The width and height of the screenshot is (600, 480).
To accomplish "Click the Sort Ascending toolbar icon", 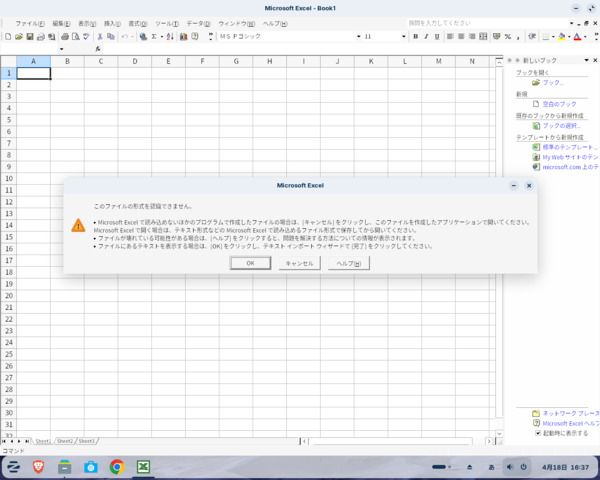I will point(170,36).
